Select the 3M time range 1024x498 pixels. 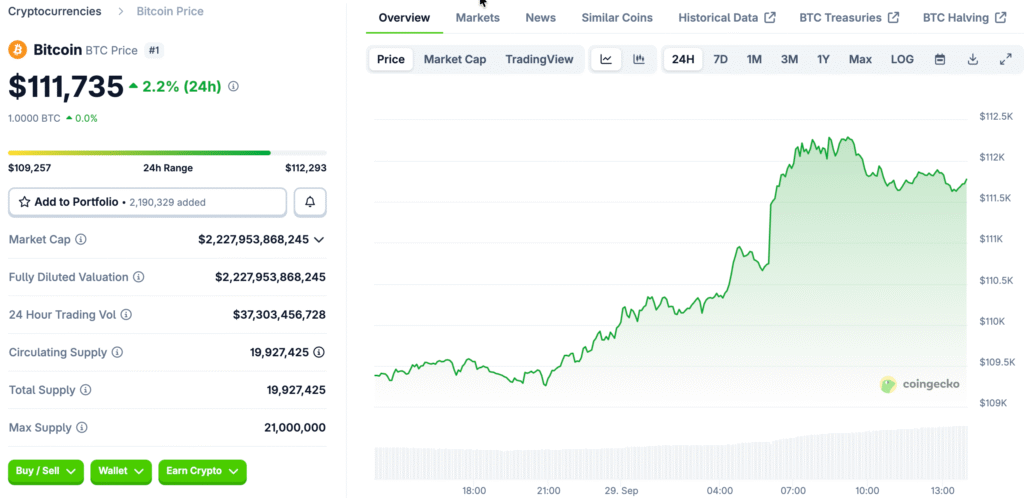click(x=790, y=59)
